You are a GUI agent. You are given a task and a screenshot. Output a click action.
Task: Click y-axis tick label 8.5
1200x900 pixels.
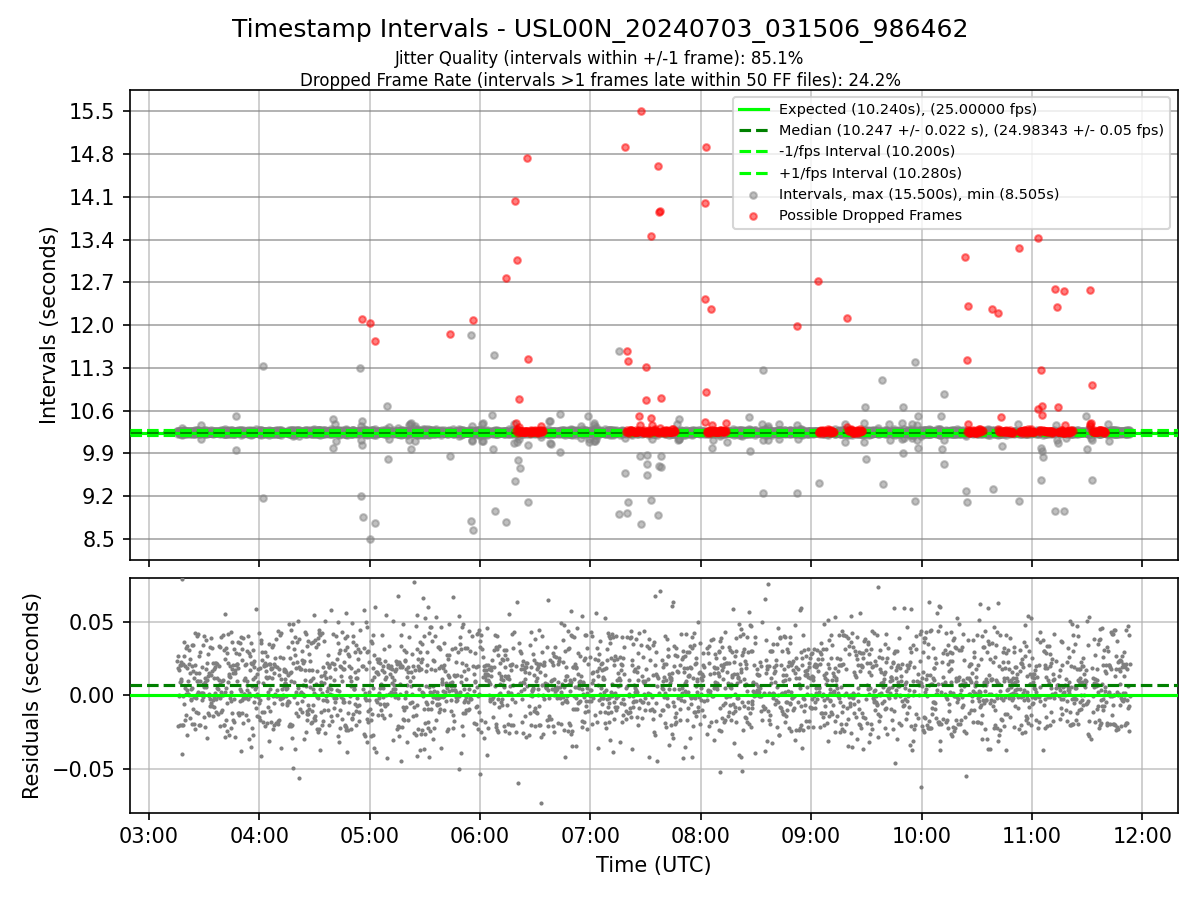coord(98,539)
